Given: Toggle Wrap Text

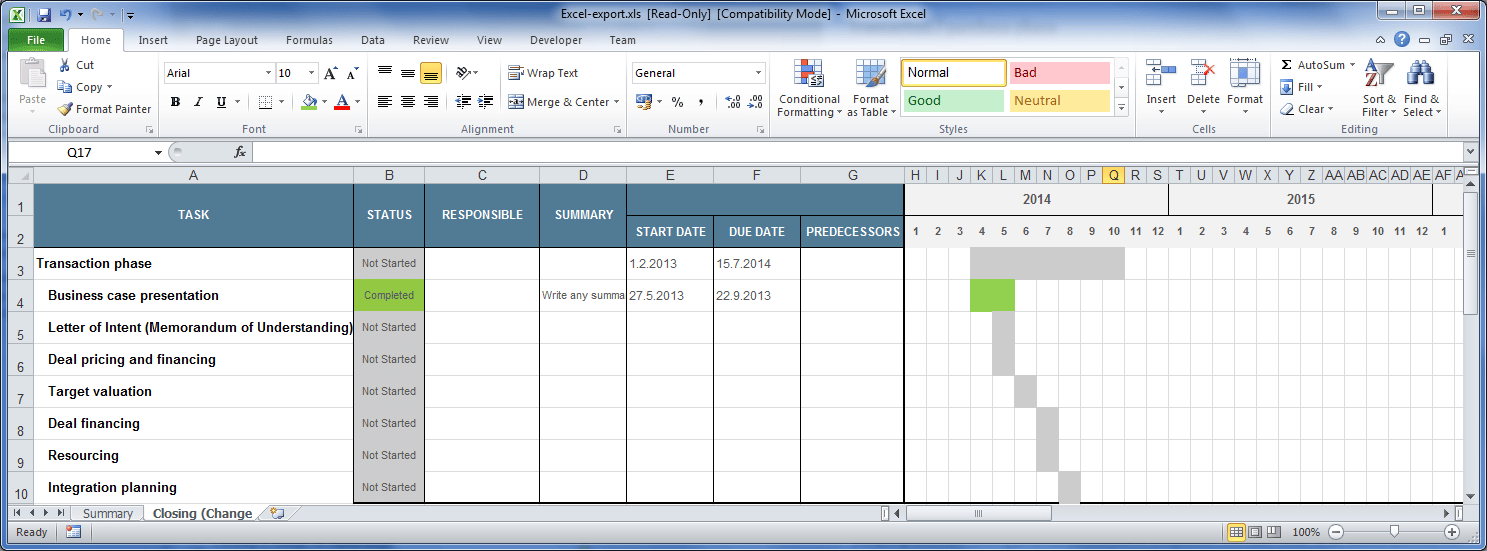Looking at the screenshot, I should [543, 73].
